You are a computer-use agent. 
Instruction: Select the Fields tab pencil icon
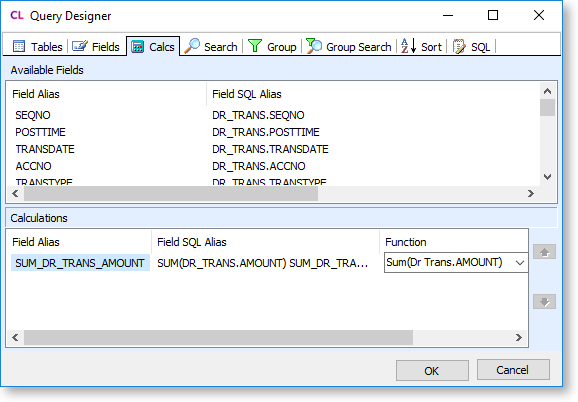pos(79,46)
